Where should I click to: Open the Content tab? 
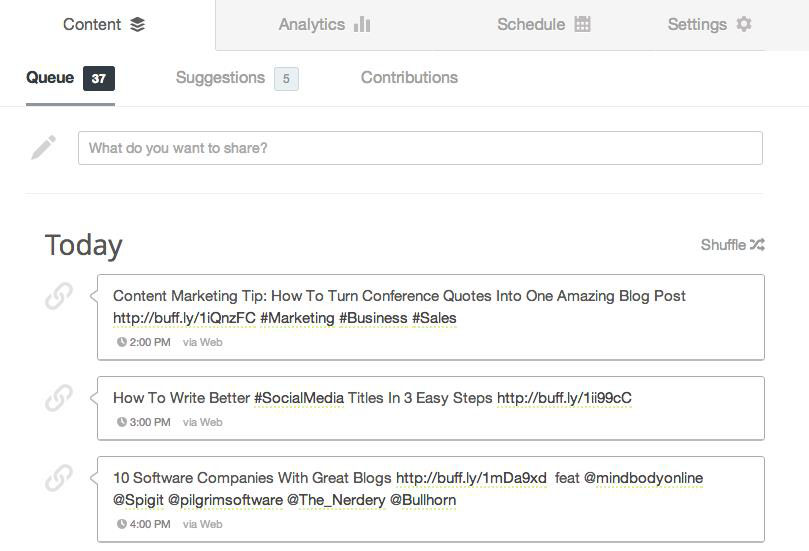104,25
